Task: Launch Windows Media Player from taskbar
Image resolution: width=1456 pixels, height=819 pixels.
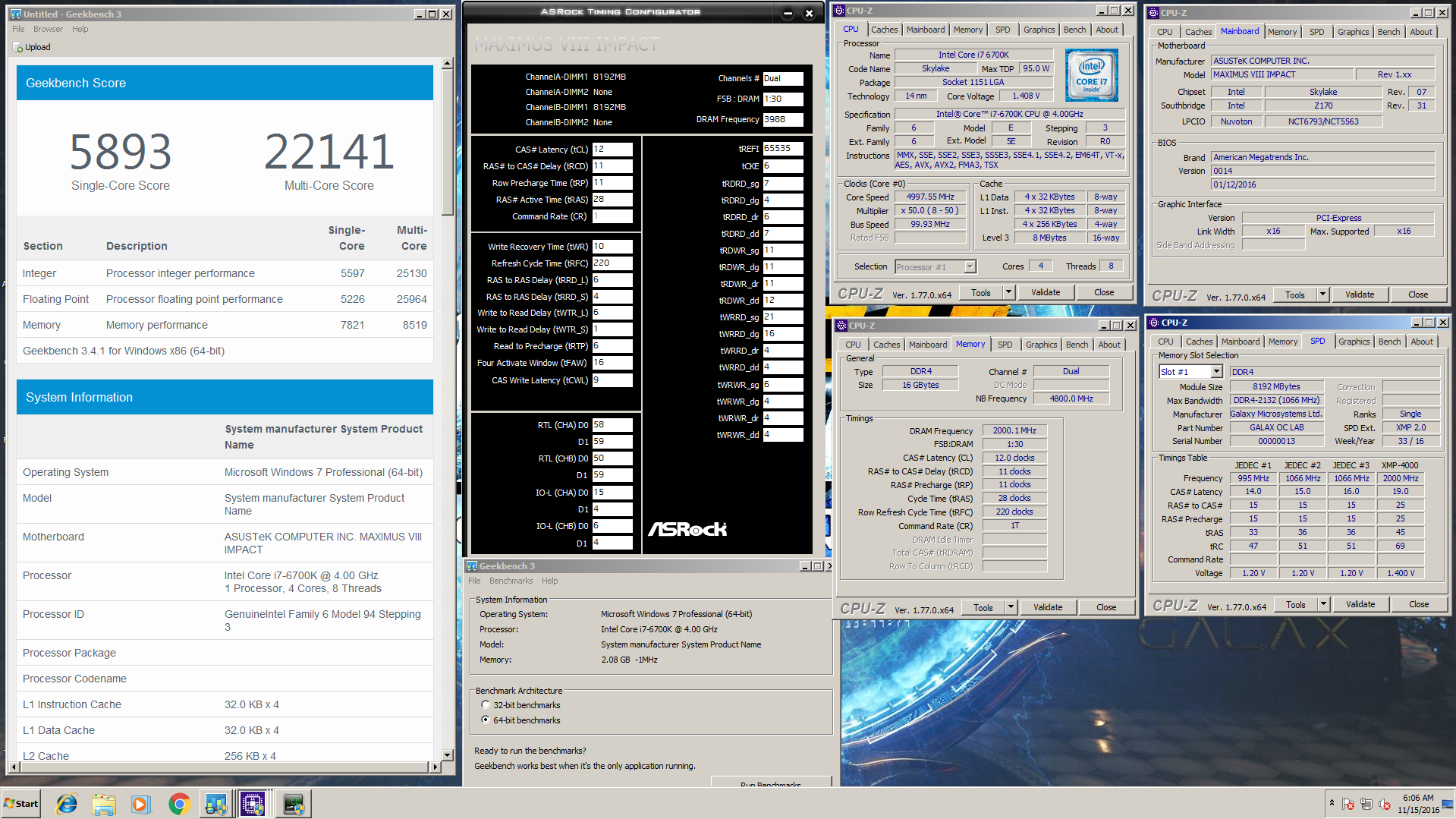Action: point(141,804)
